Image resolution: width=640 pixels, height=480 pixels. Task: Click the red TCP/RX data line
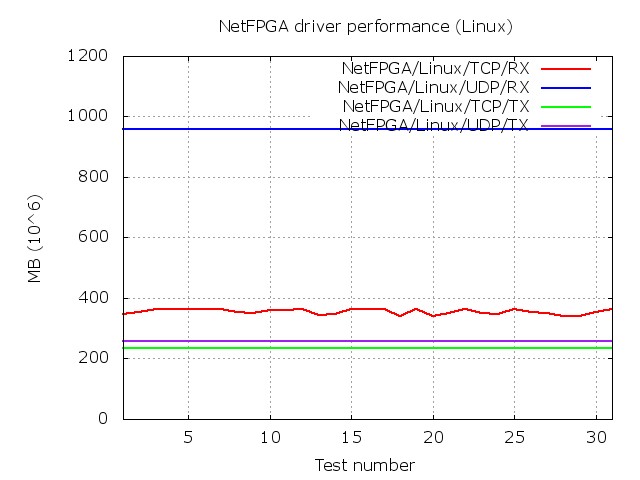pos(367,312)
